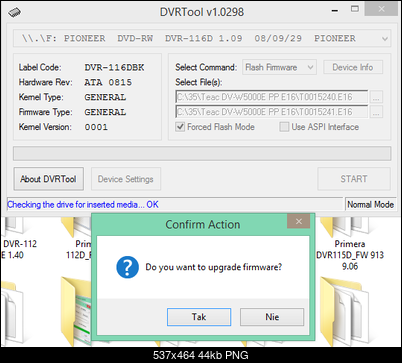Viewport: 402px width, 363px height.
Task: Click the 'Do you want to upgrade firmware?' message
Action: coord(214,267)
